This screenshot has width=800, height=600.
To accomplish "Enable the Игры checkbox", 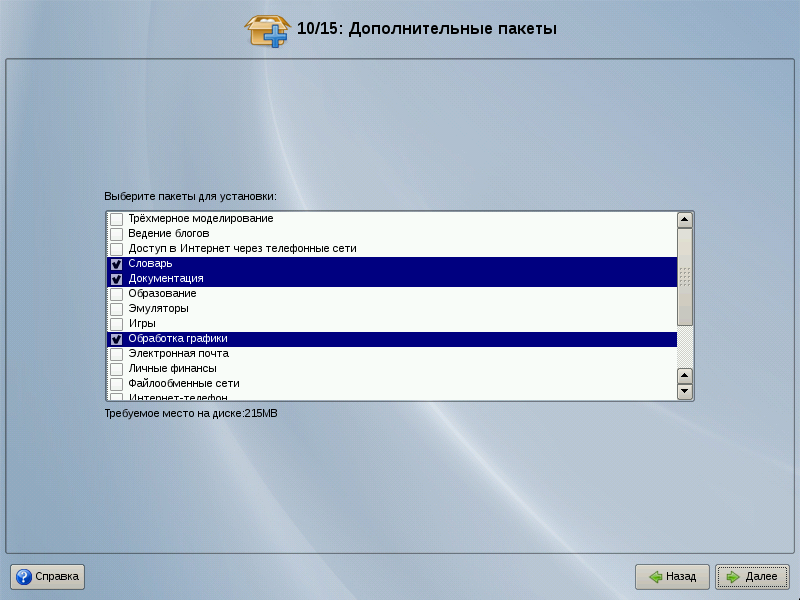I will [117, 324].
